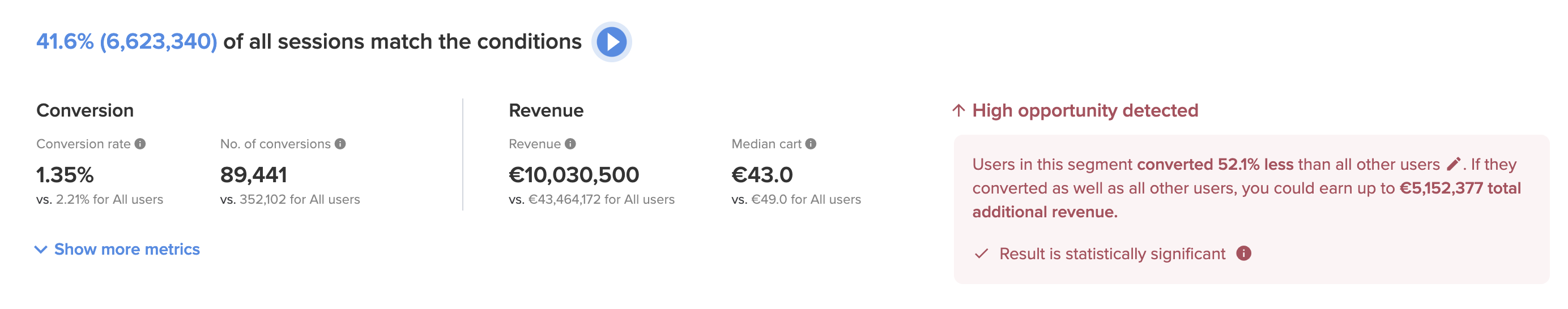Open info icon next to Conversion rate
This screenshot has width=1568, height=309.
tap(140, 144)
